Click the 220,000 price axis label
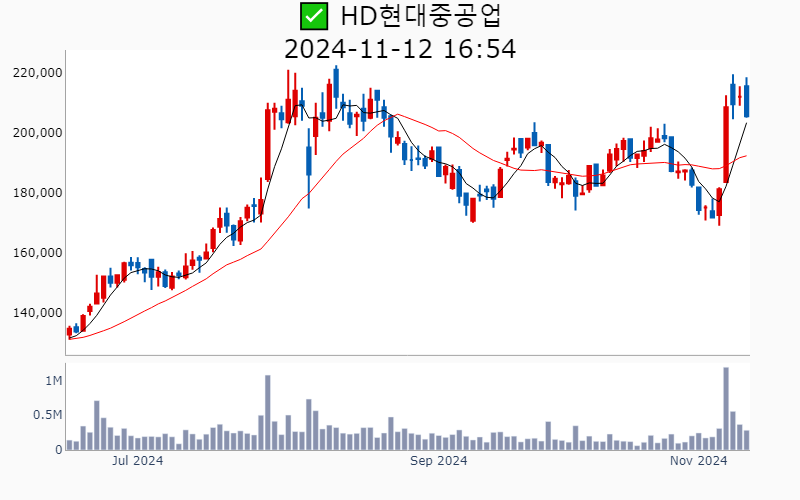The width and height of the screenshot is (800, 500). (x=37, y=72)
